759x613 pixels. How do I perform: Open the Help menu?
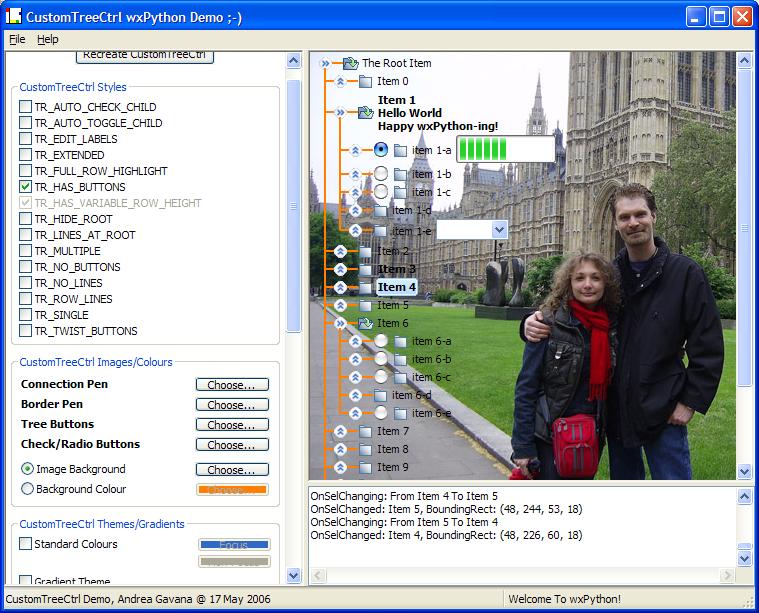(x=48, y=39)
